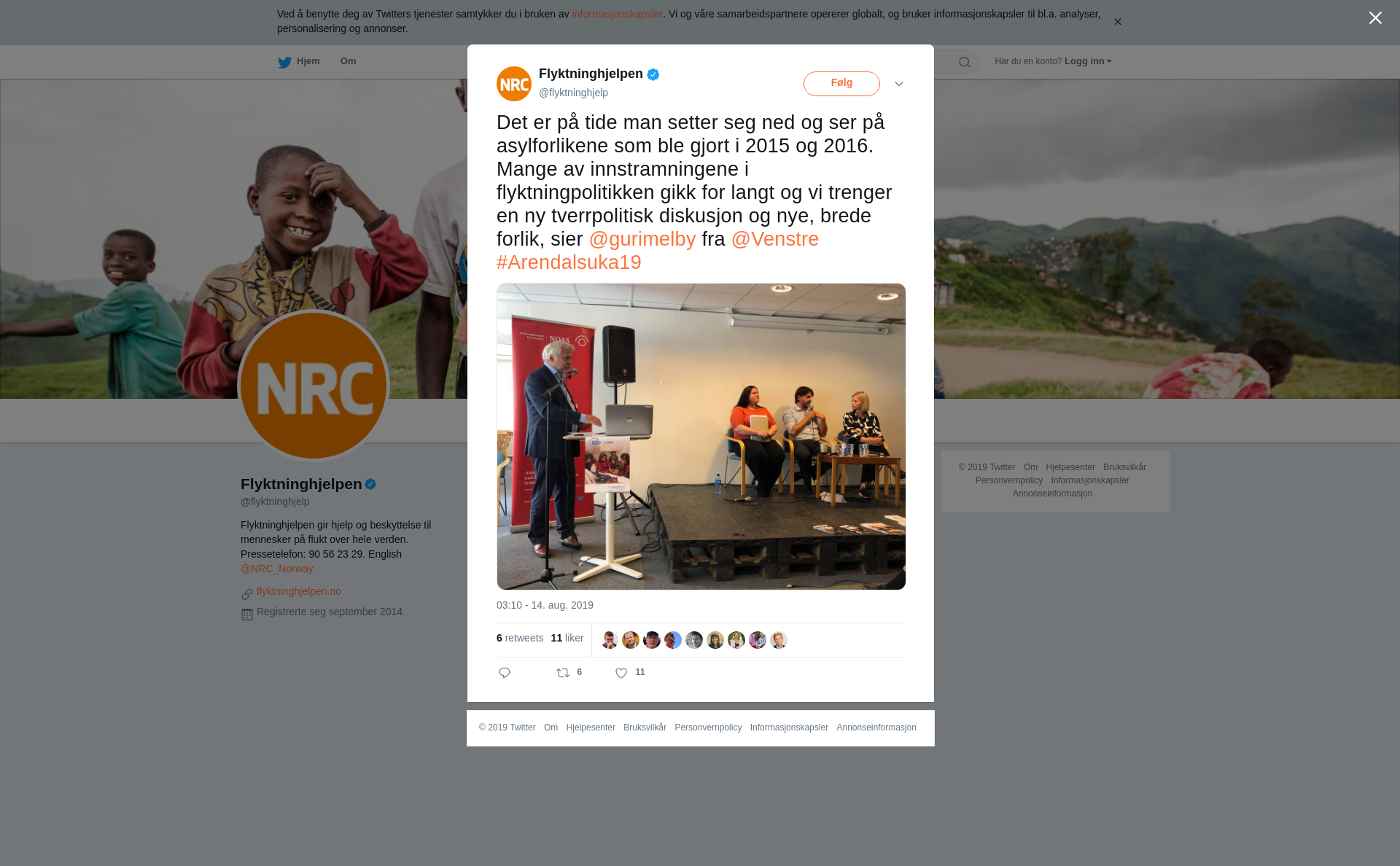Click the Følg button
Viewport: 1400px width, 866px height.
click(x=841, y=84)
